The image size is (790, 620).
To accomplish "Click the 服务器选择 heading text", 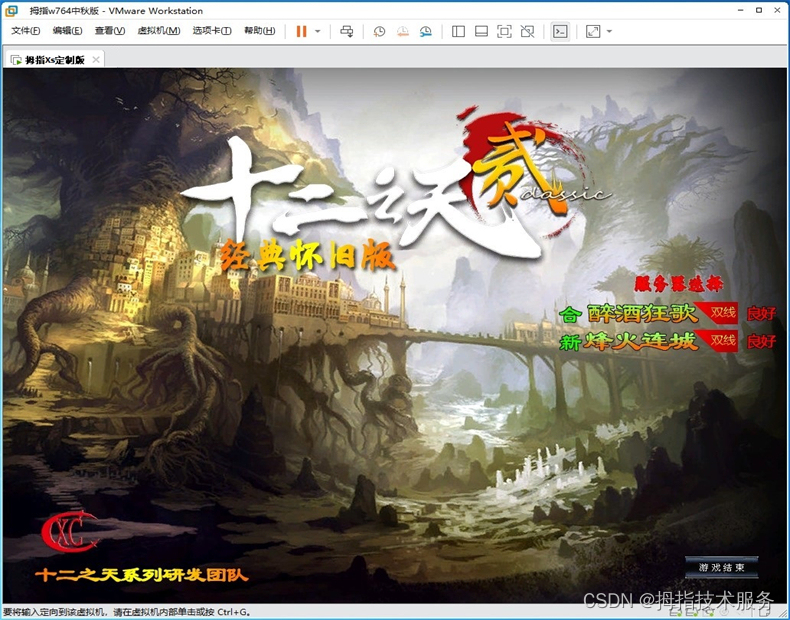I will pyautogui.click(x=679, y=284).
